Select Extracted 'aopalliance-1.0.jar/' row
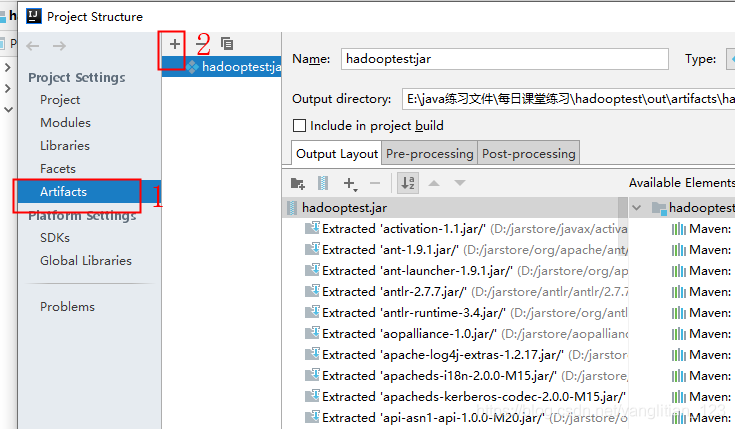The image size is (735, 429). tap(455, 334)
